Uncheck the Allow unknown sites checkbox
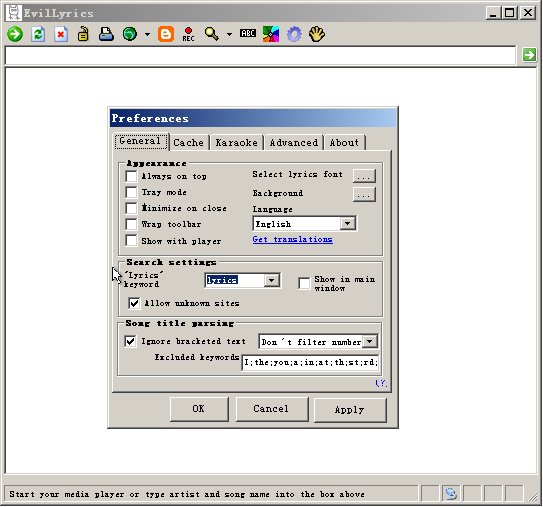 click(x=134, y=303)
